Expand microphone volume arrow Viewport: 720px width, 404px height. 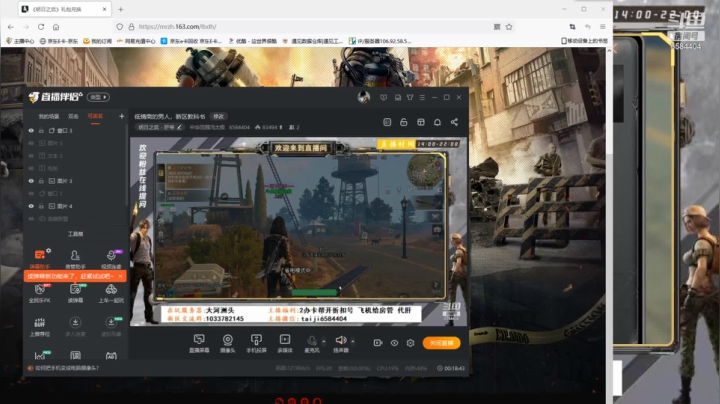coord(324,341)
